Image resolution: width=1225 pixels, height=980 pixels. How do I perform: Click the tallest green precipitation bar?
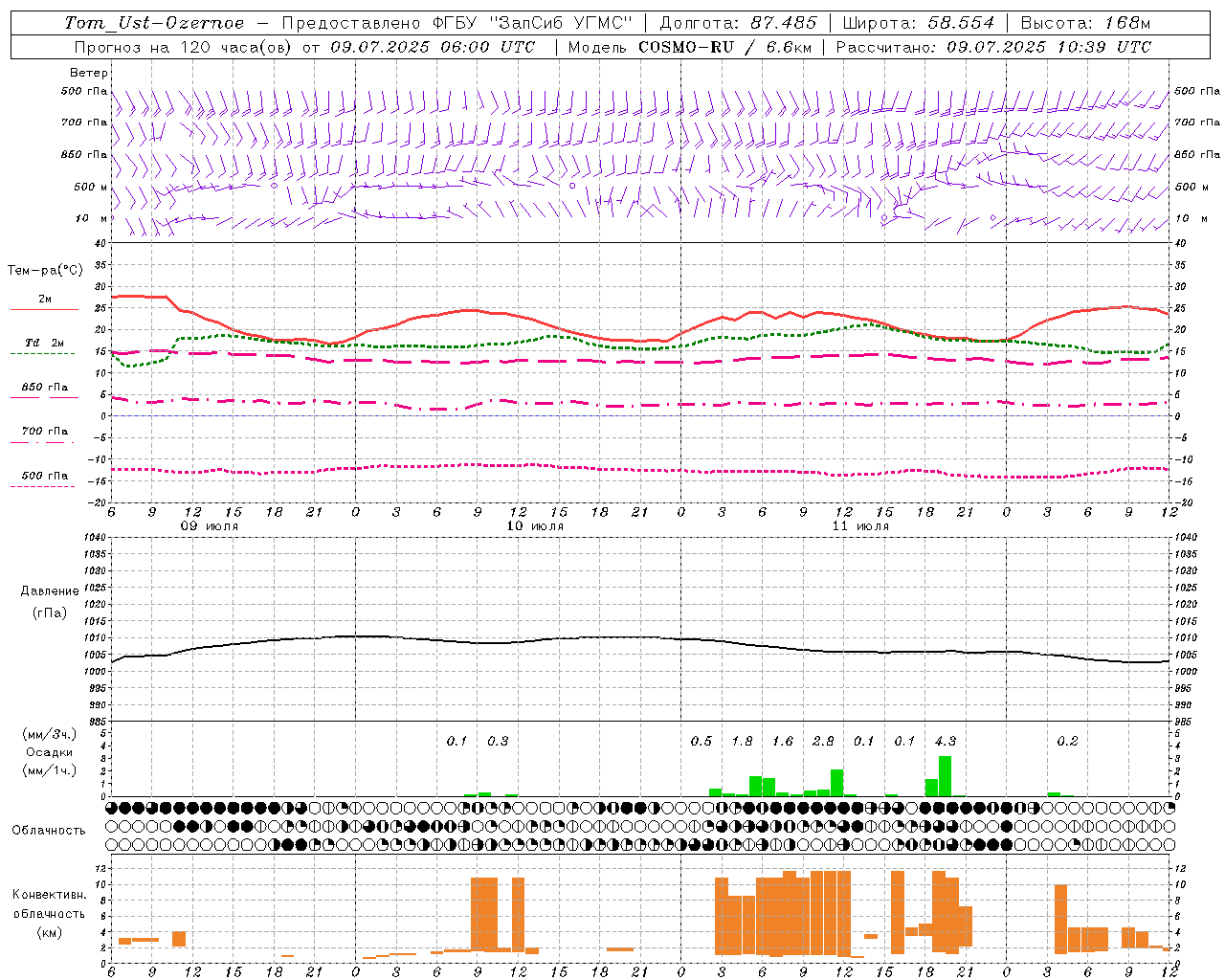coord(946,776)
